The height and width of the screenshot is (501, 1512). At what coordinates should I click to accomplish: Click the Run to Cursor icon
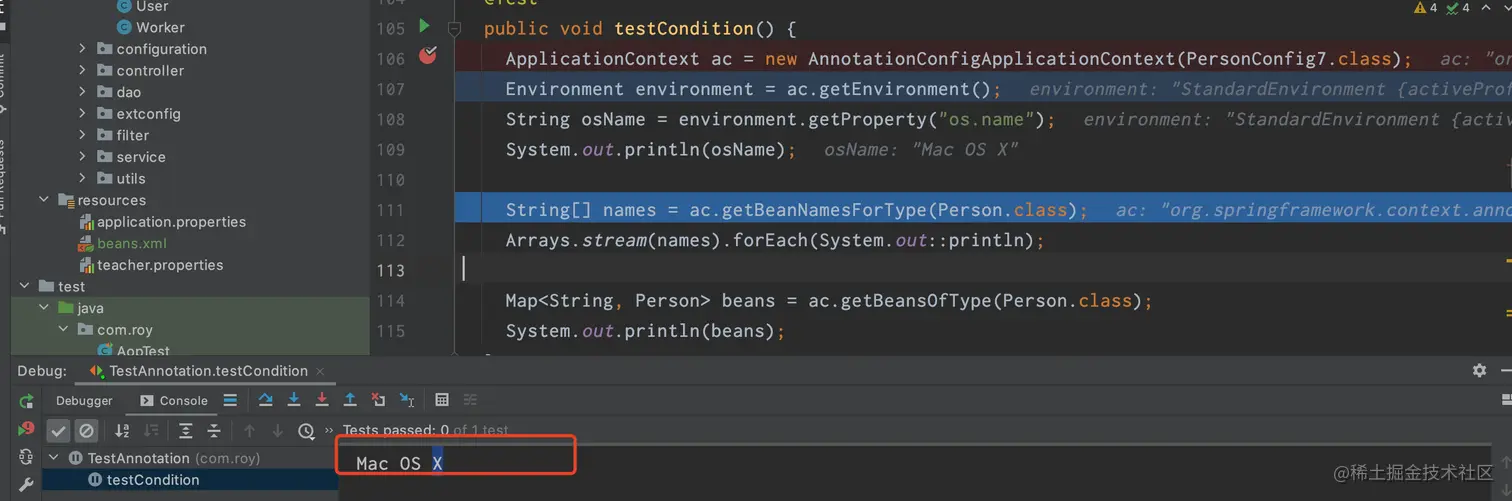click(x=407, y=400)
